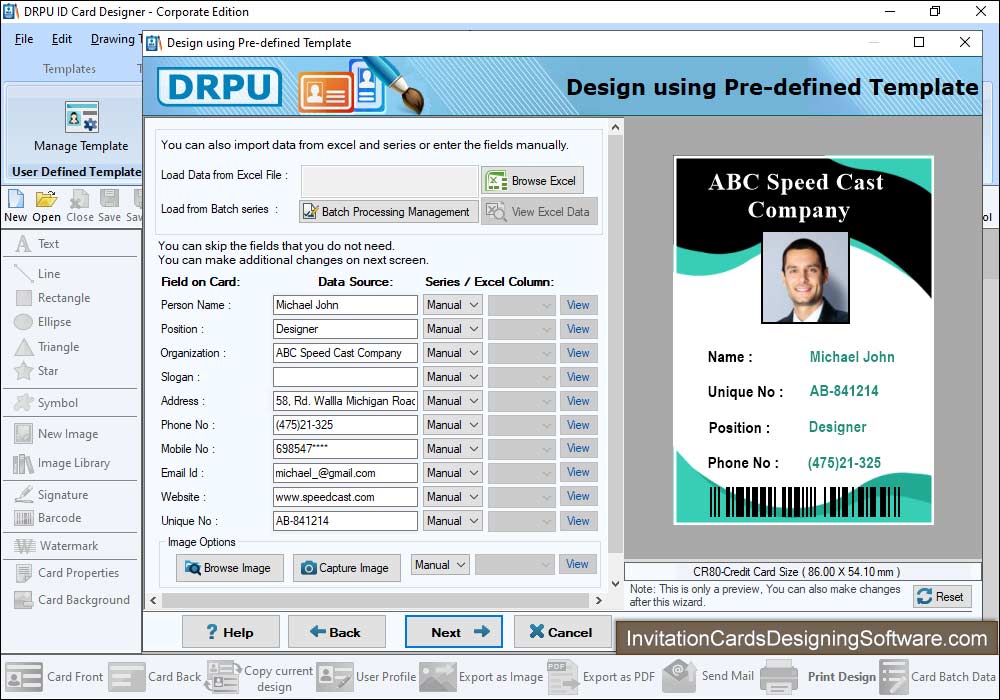This screenshot has width=1000, height=700.
Task: Open Image Options Manual dropdown
Action: click(x=440, y=565)
